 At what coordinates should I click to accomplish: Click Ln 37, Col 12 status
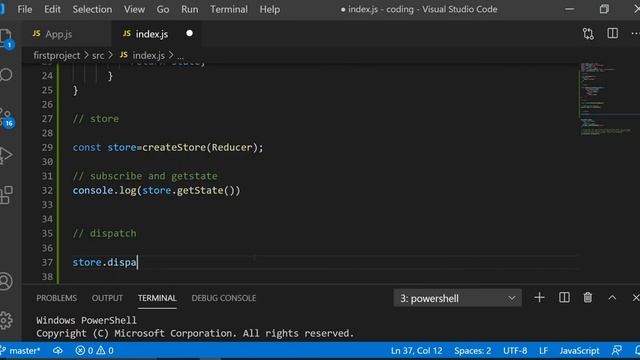click(x=416, y=351)
